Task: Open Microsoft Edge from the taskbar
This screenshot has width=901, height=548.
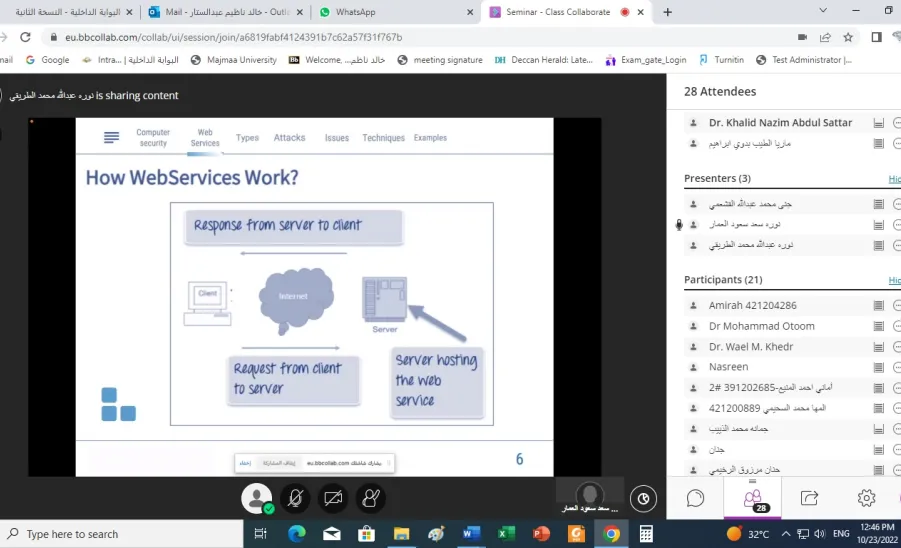Action: pyautogui.click(x=297, y=534)
